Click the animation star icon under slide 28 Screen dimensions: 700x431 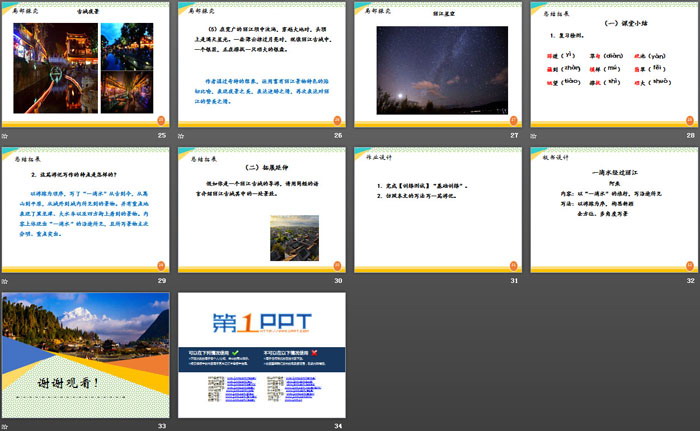click(533, 136)
